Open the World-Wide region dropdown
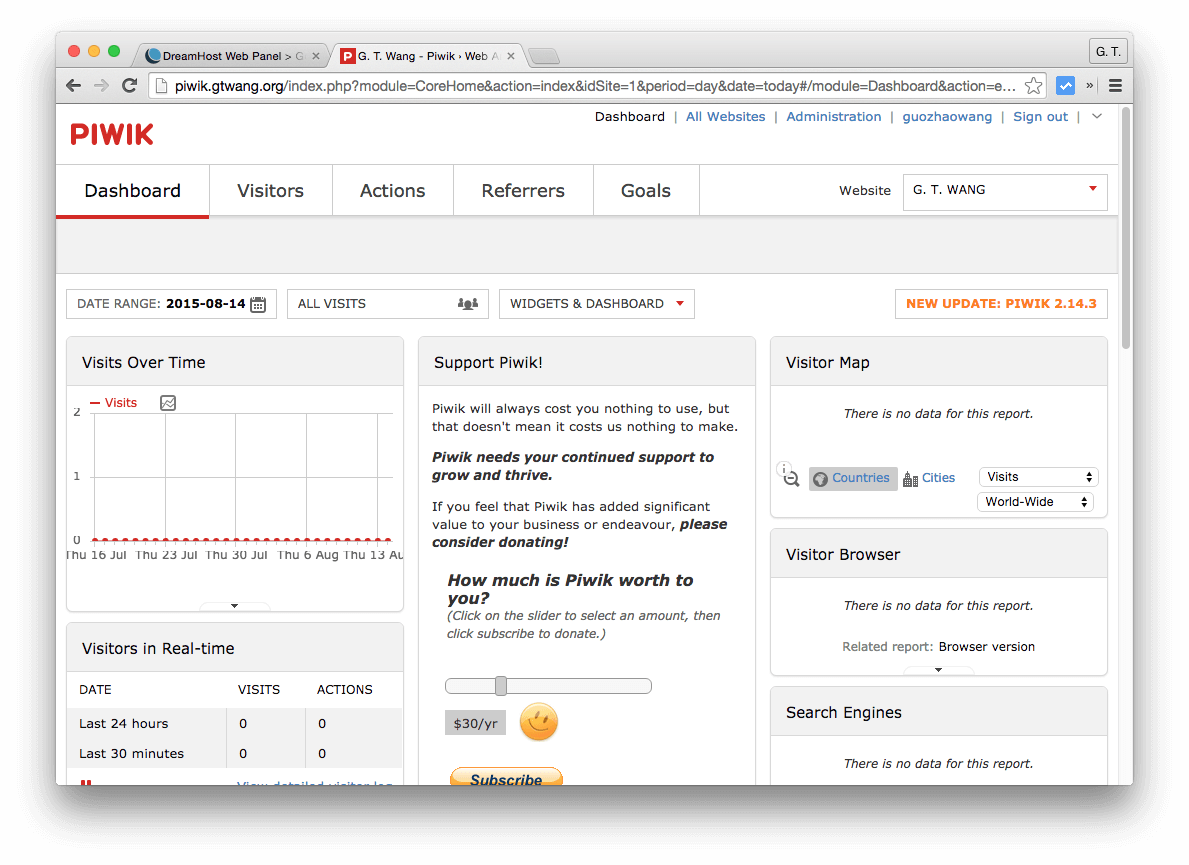The image size is (1189, 865). tap(1035, 501)
